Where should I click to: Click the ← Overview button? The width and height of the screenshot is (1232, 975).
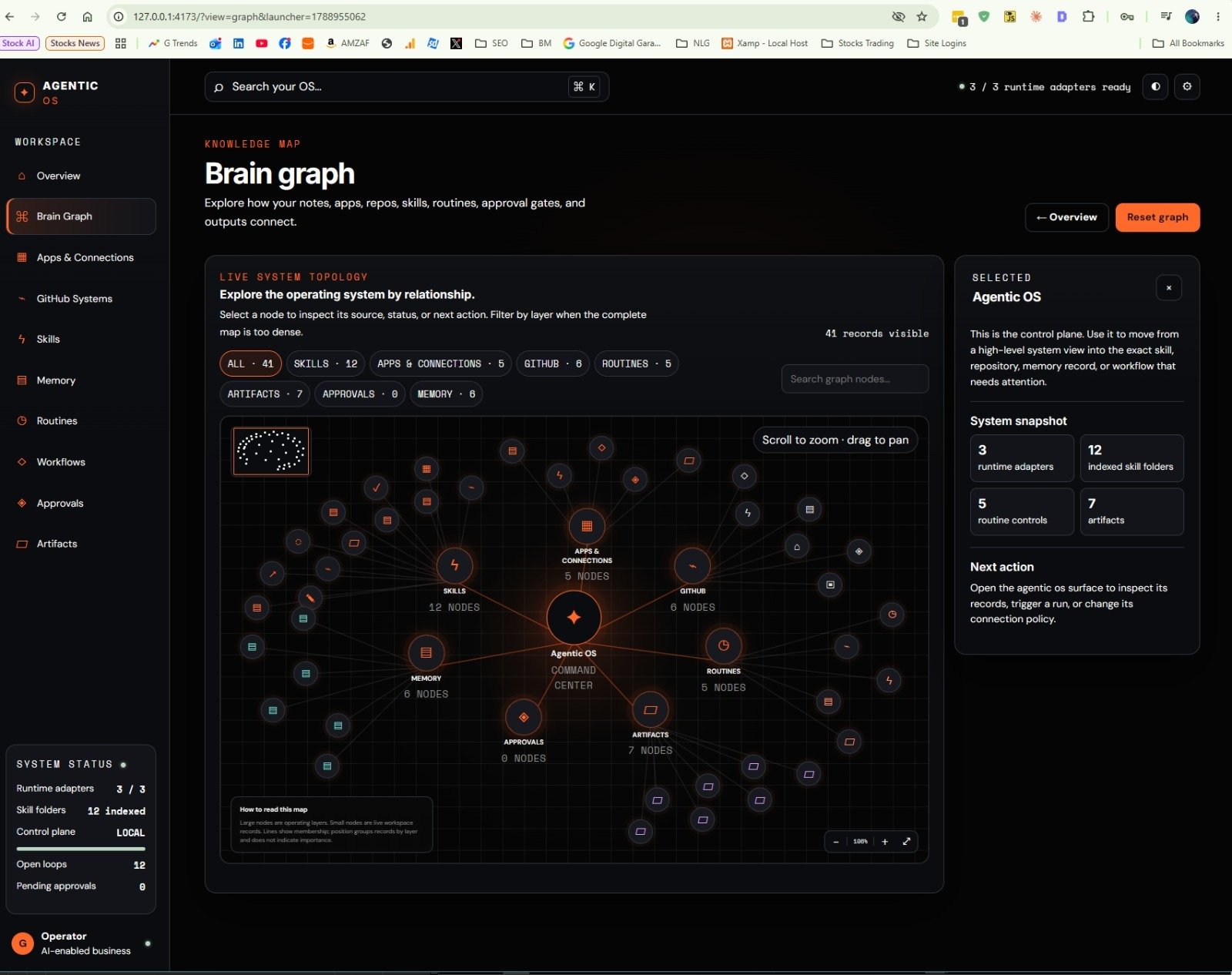point(1066,217)
